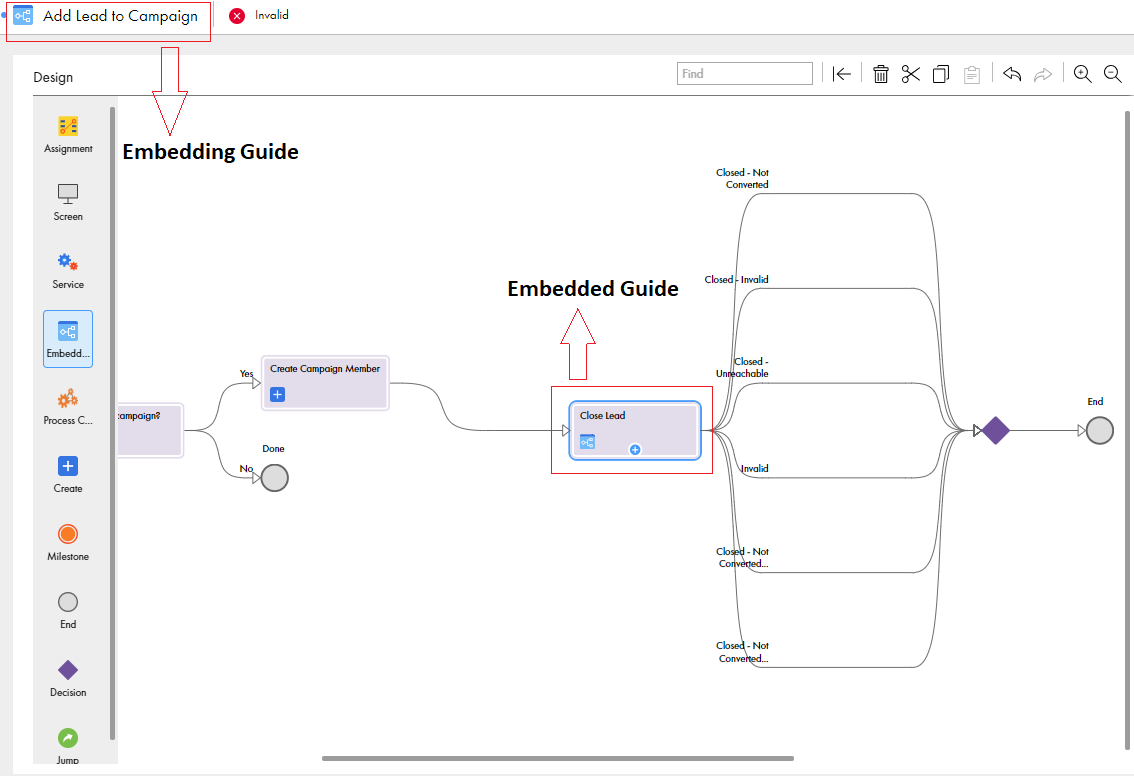1134x776 pixels.
Task: Click the Yes branch label
Action: pyautogui.click(x=247, y=374)
